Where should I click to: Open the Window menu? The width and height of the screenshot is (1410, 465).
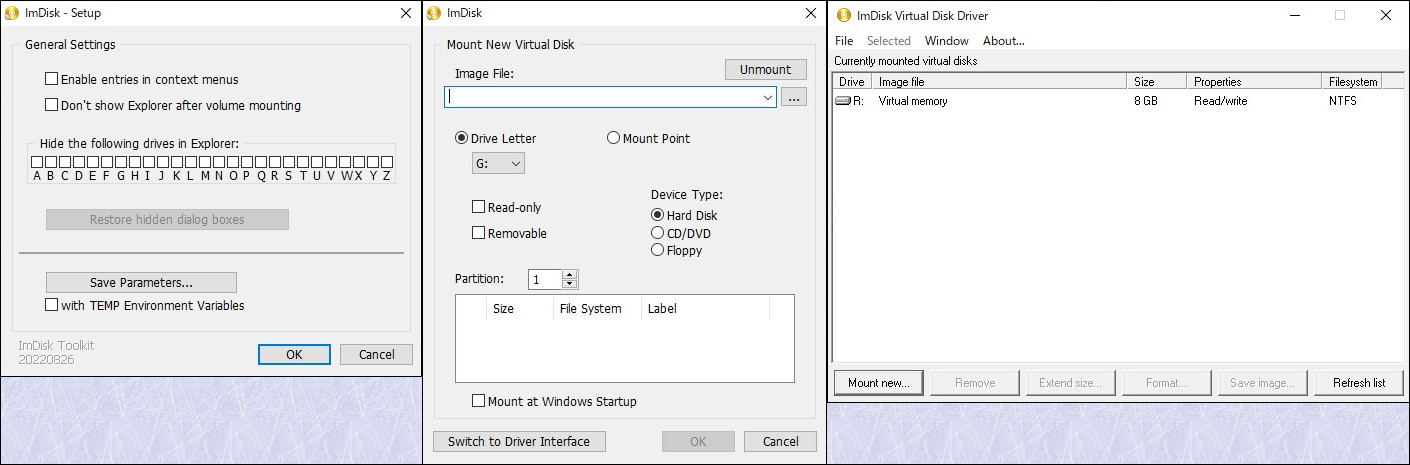click(946, 41)
